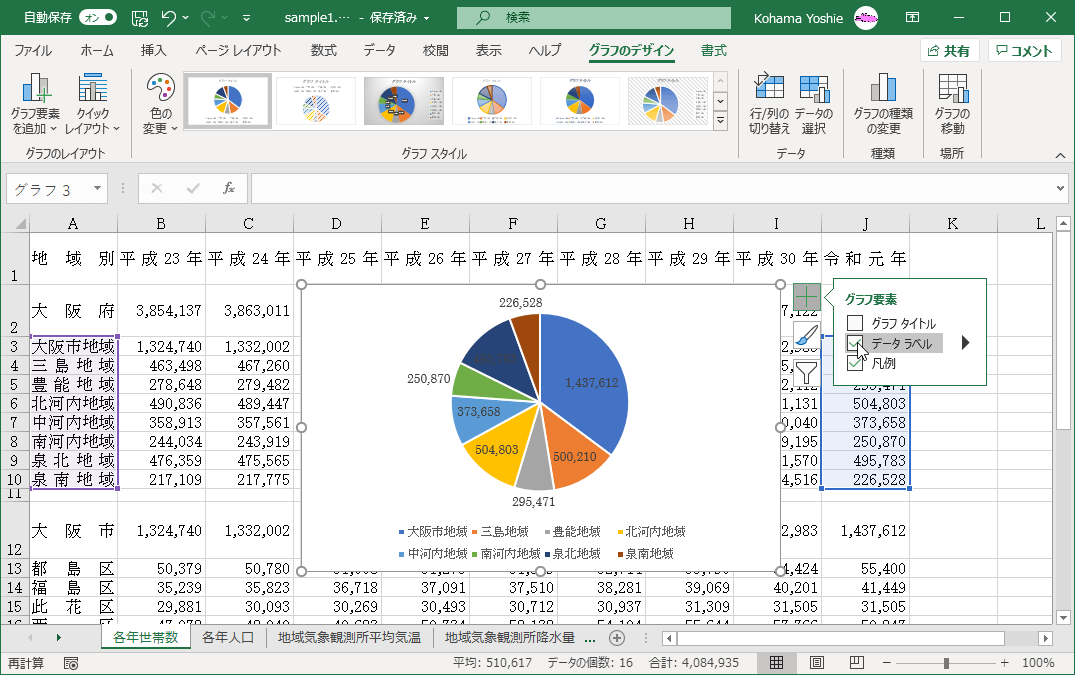Click the macro recording status bar icon
Screen dimensions: 1075x675
pos(71,663)
